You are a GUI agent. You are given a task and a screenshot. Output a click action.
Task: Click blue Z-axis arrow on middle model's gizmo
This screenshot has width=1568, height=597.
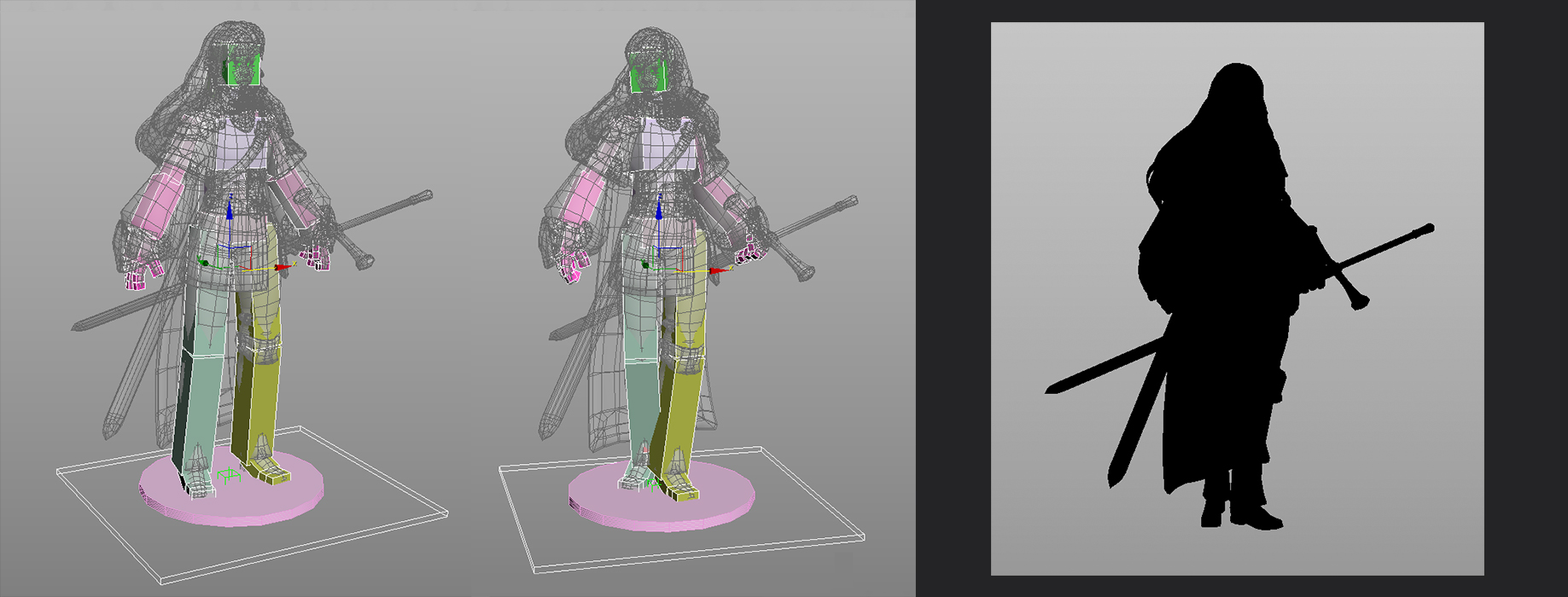(659, 210)
